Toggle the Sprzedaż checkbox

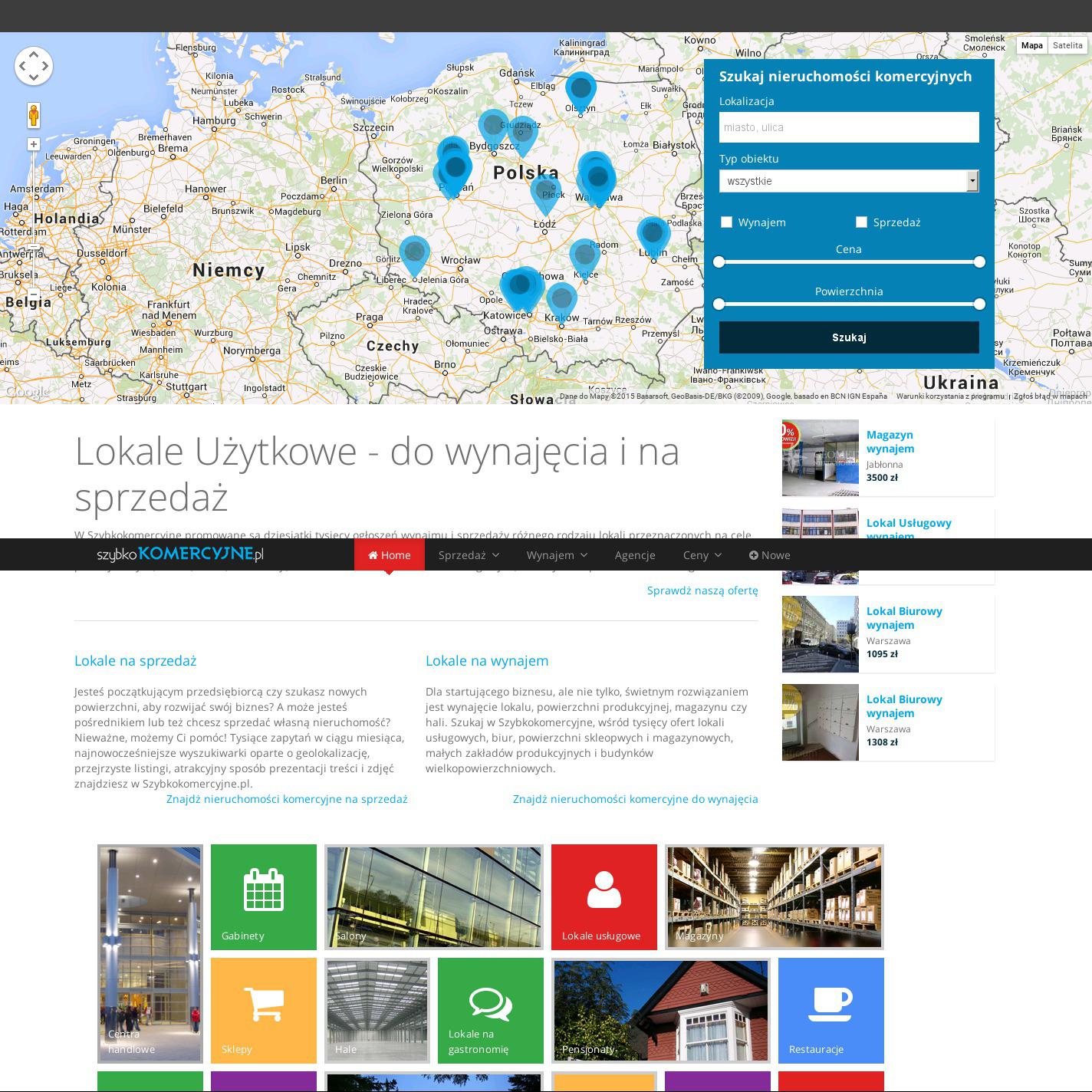tap(861, 222)
